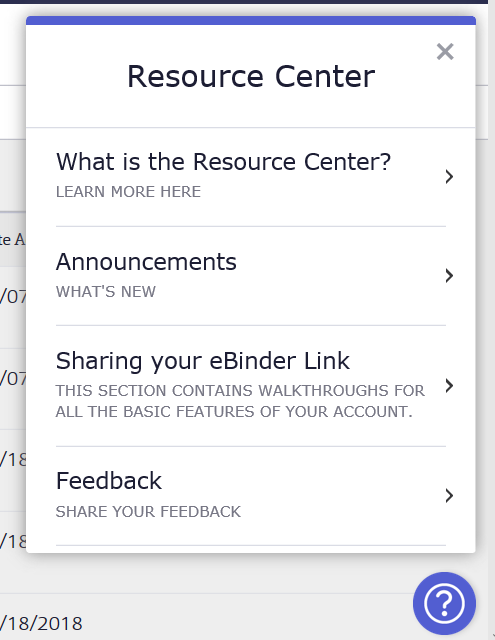
Task: Click the 18/2018 date cell behind panel
Action: click(41, 624)
